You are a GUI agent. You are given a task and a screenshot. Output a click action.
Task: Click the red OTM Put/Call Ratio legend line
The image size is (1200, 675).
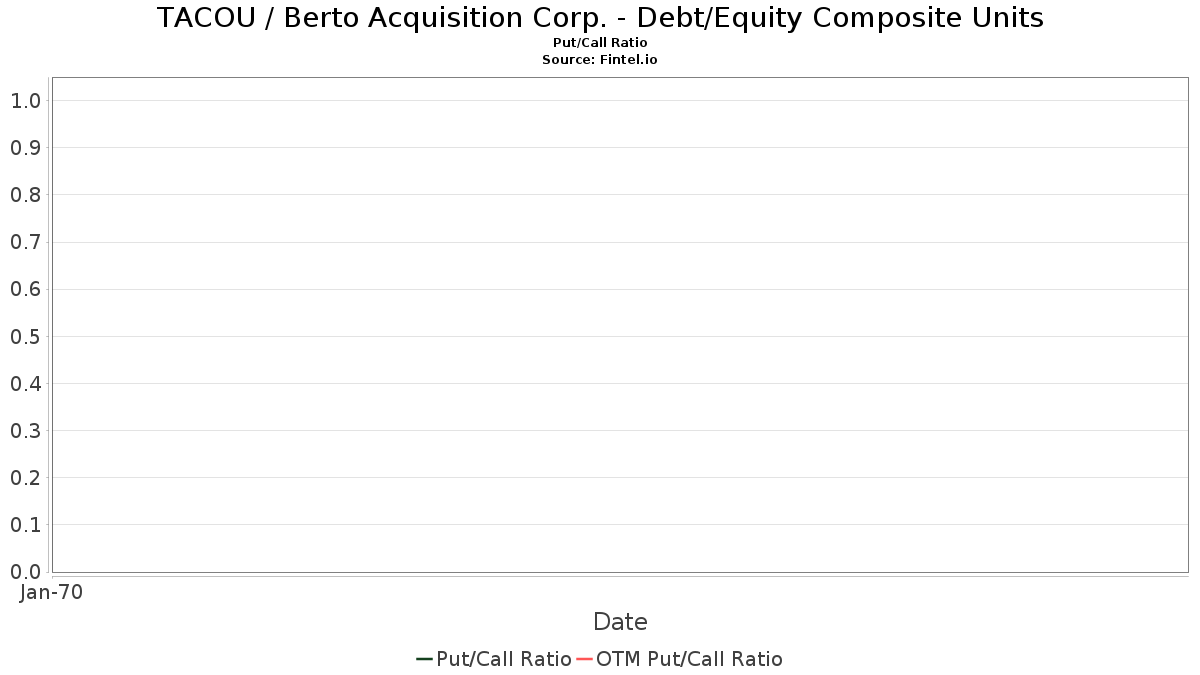point(585,659)
